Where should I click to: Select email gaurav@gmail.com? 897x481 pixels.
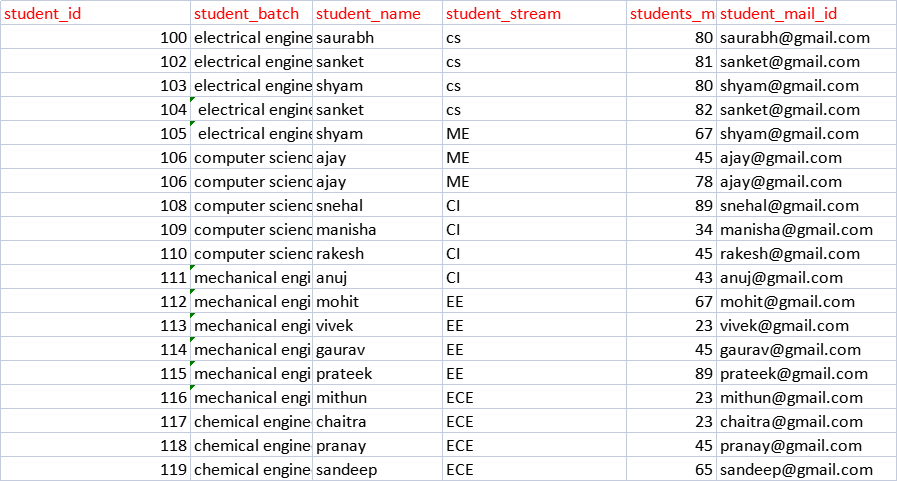point(807,349)
